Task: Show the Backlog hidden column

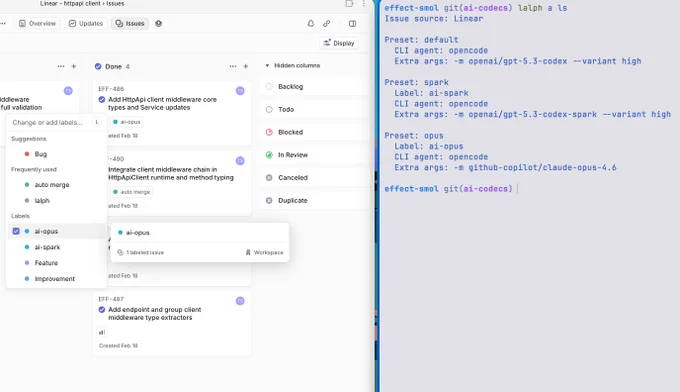Action: click(x=314, y=87)
